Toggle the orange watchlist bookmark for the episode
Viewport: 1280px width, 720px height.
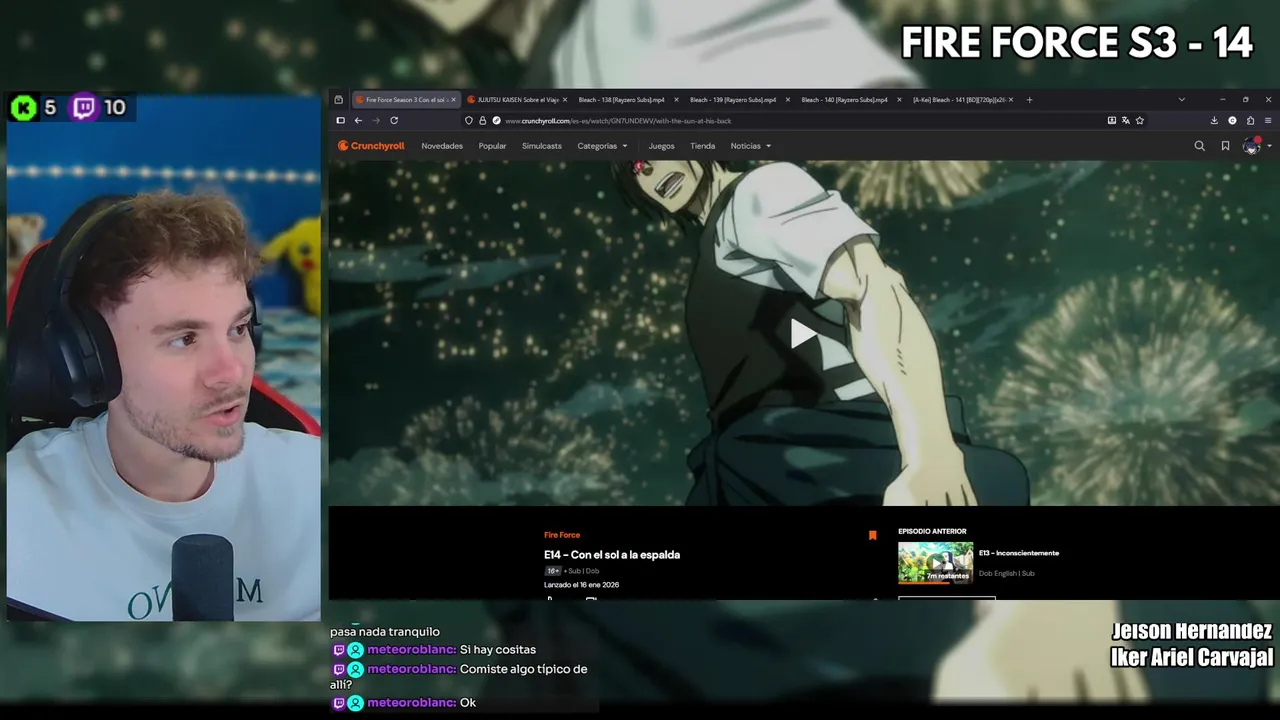(872, 536)
